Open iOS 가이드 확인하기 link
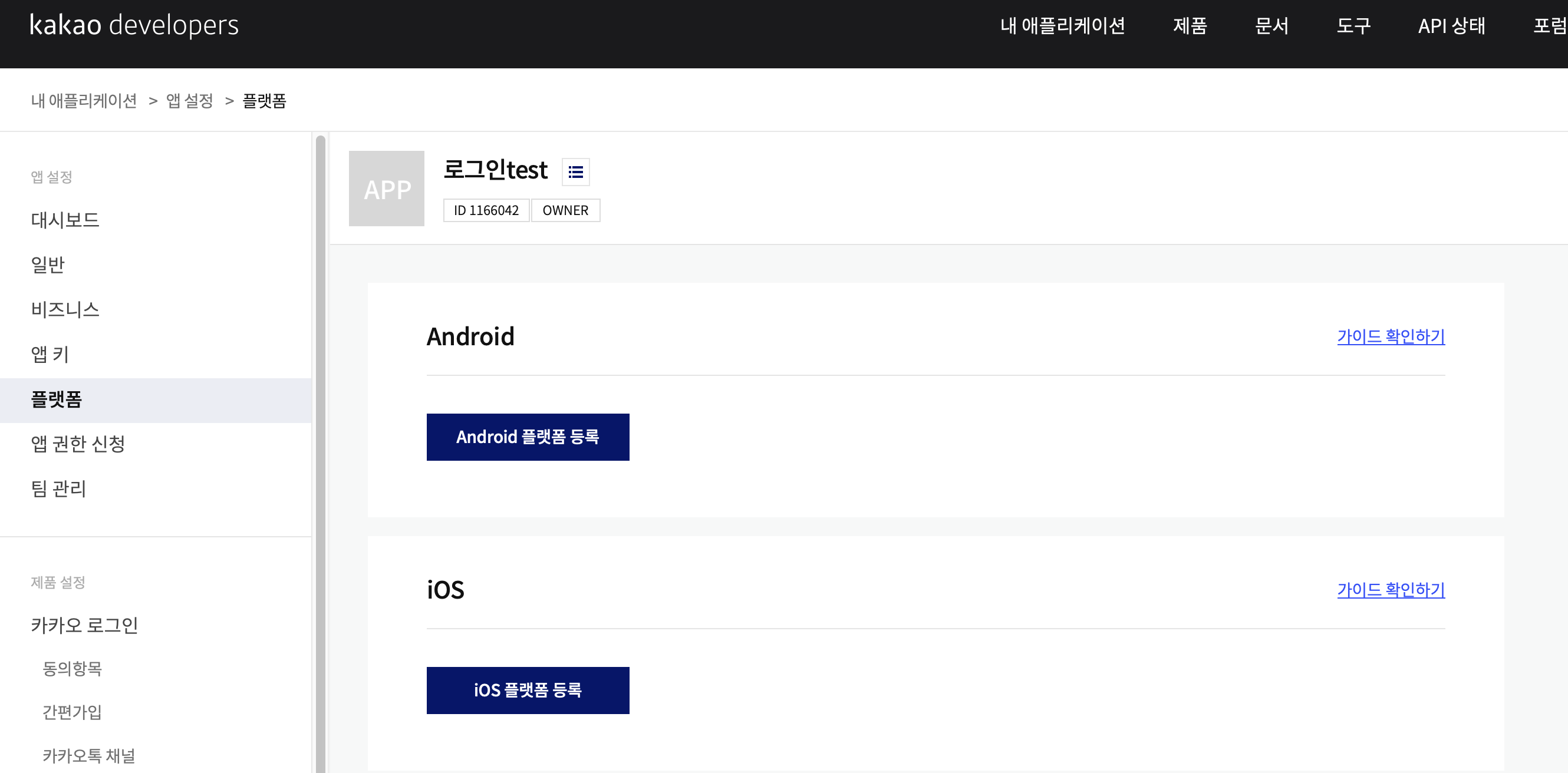1568x773 pixels. pos(1390,589)
